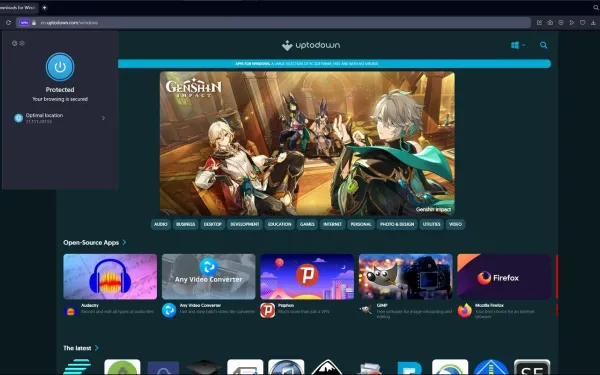Click the Uptodown site search magnifier
This screenshot has height=375, width=600.
[x=543, y=45]
